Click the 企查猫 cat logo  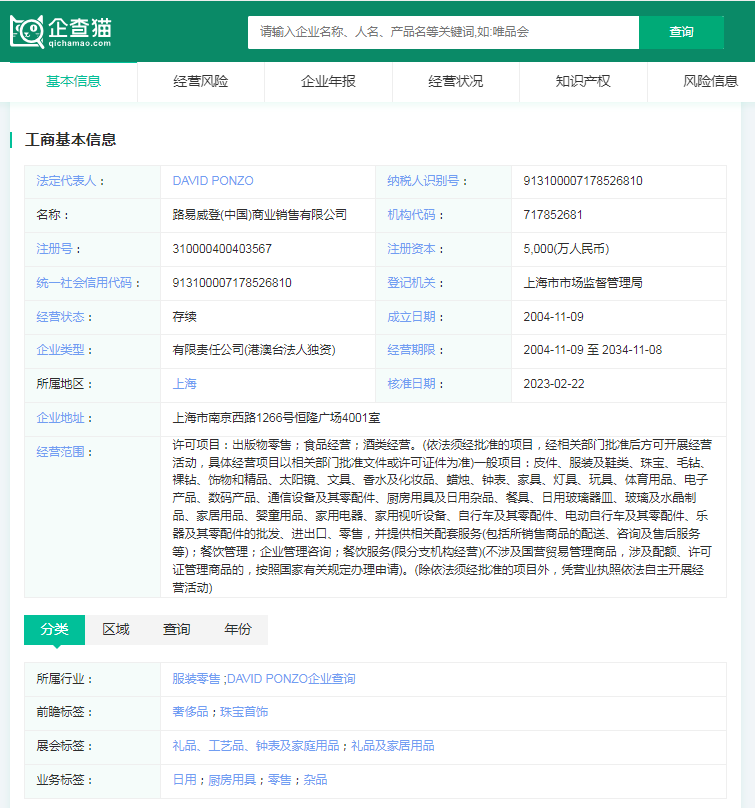60,32
